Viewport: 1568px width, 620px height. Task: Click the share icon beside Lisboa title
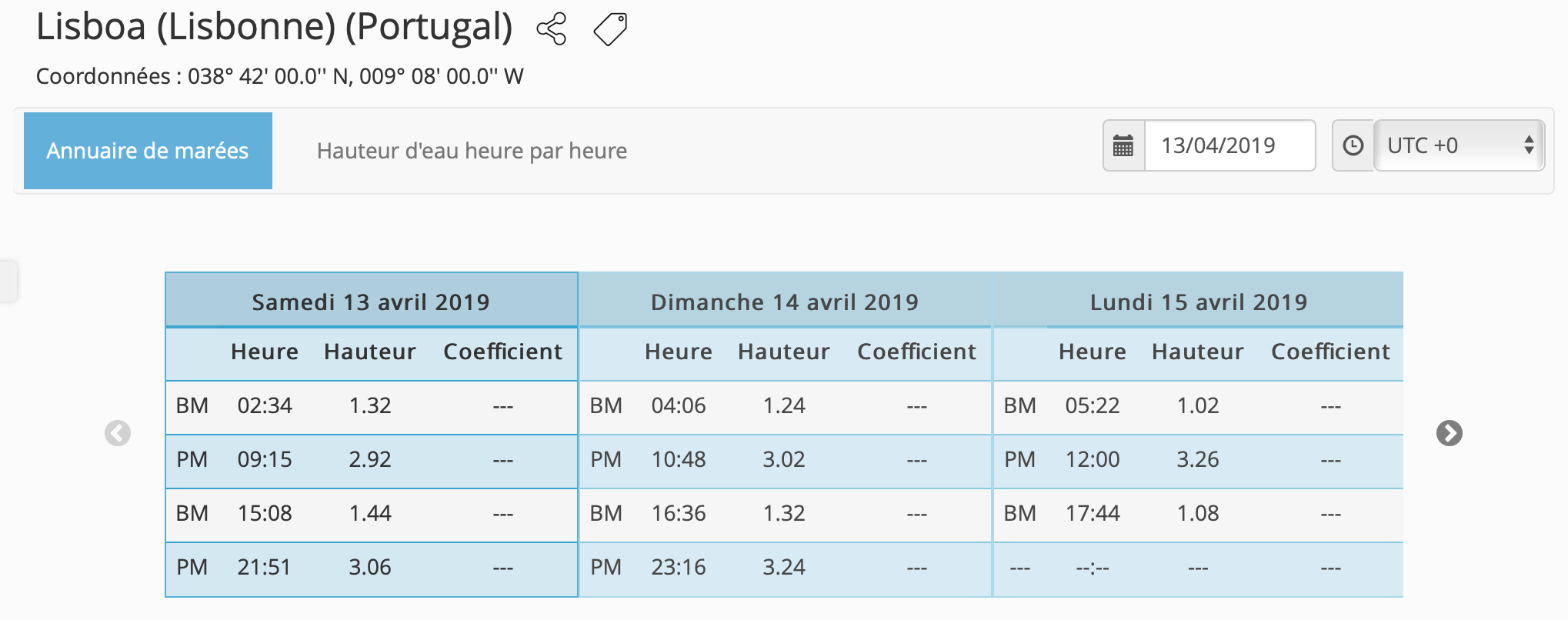552,29
